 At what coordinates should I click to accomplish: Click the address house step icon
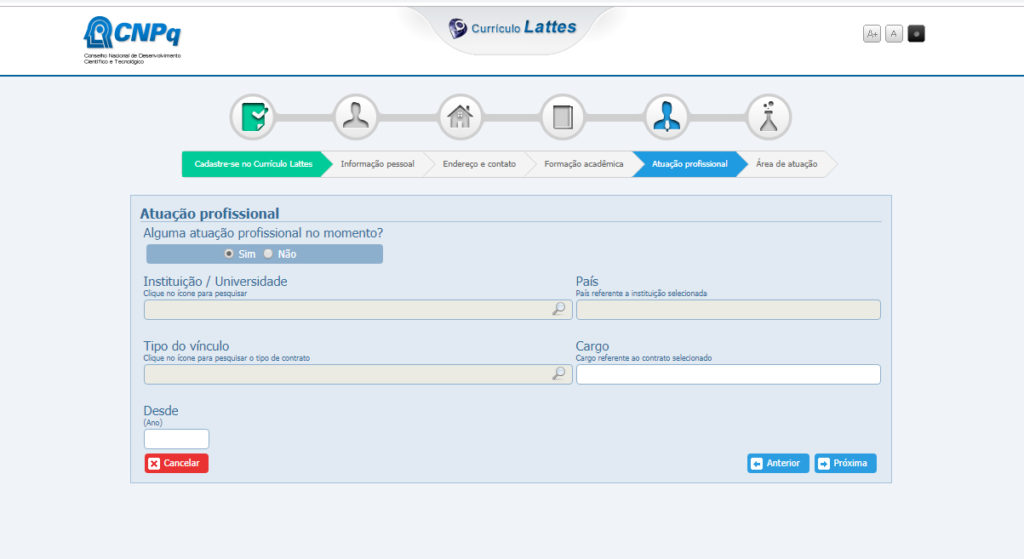pos(460,117)
